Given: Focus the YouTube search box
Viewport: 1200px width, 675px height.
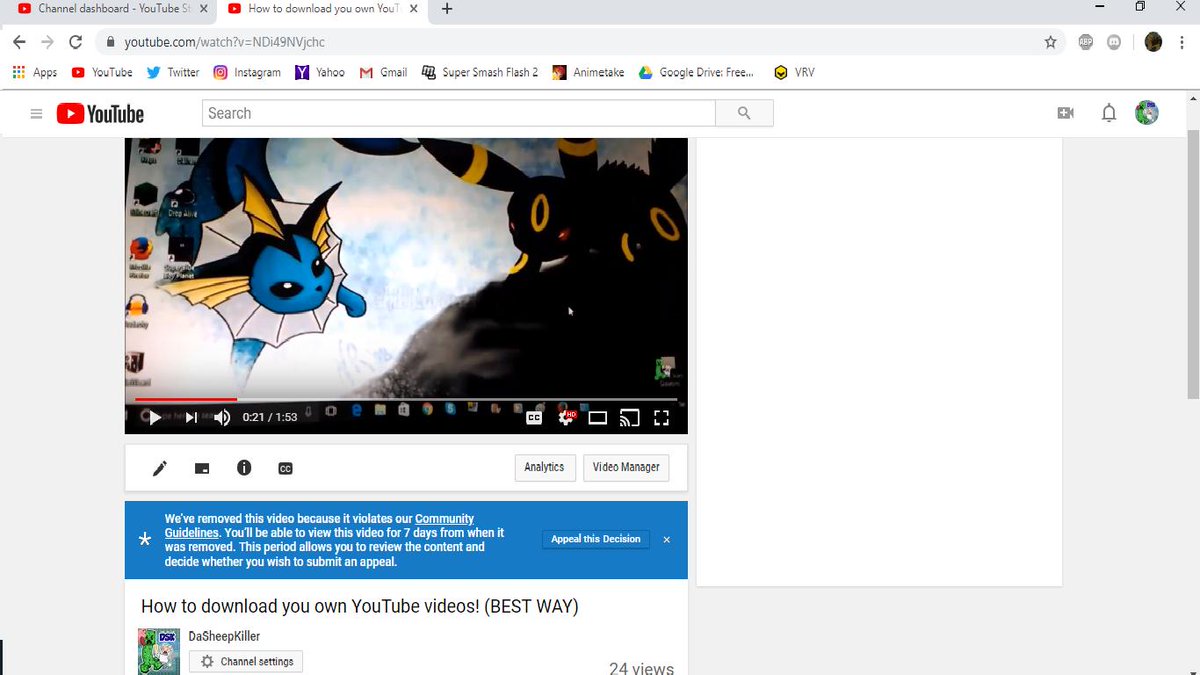Looking at the screenshot, I should 459,113.
